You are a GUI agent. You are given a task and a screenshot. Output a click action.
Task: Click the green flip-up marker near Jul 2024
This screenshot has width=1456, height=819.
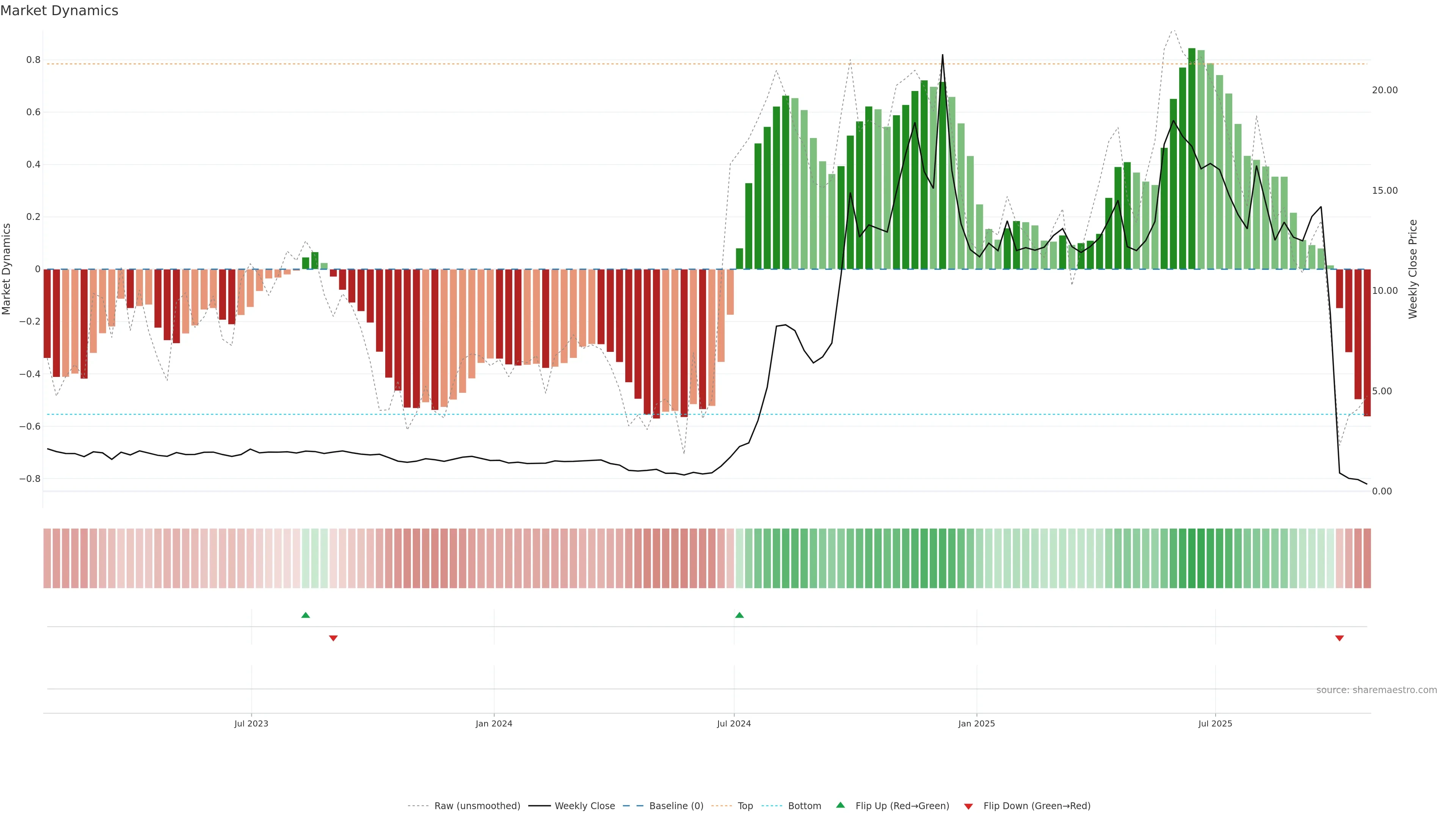739,615
